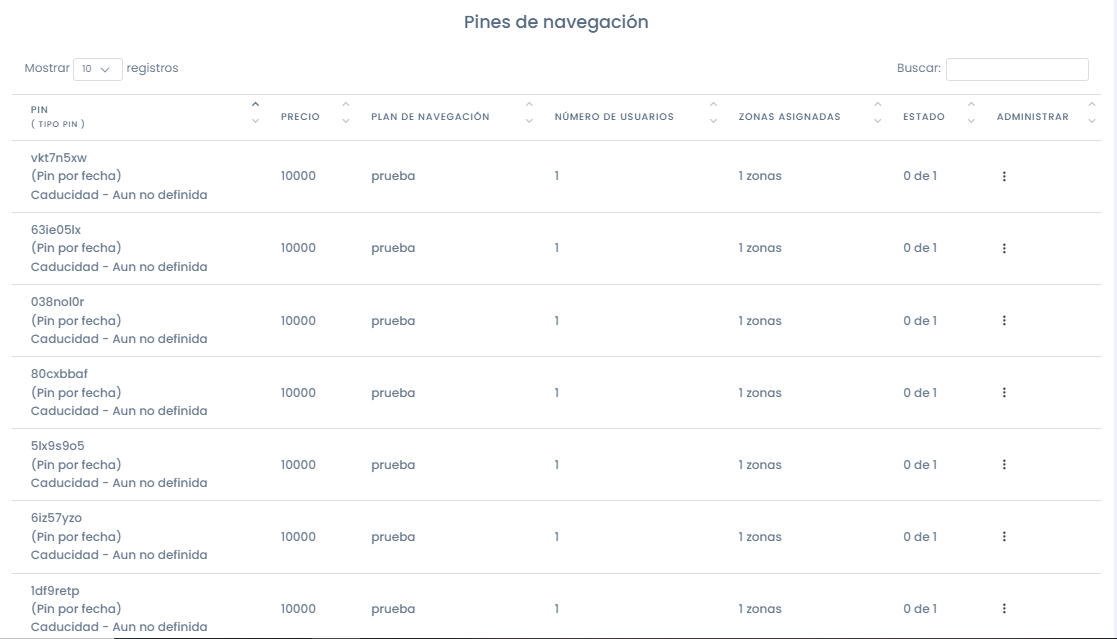1117x639 pixels.
Task: Click the Administrar column sort arrows
Action: coord(1091,113)
